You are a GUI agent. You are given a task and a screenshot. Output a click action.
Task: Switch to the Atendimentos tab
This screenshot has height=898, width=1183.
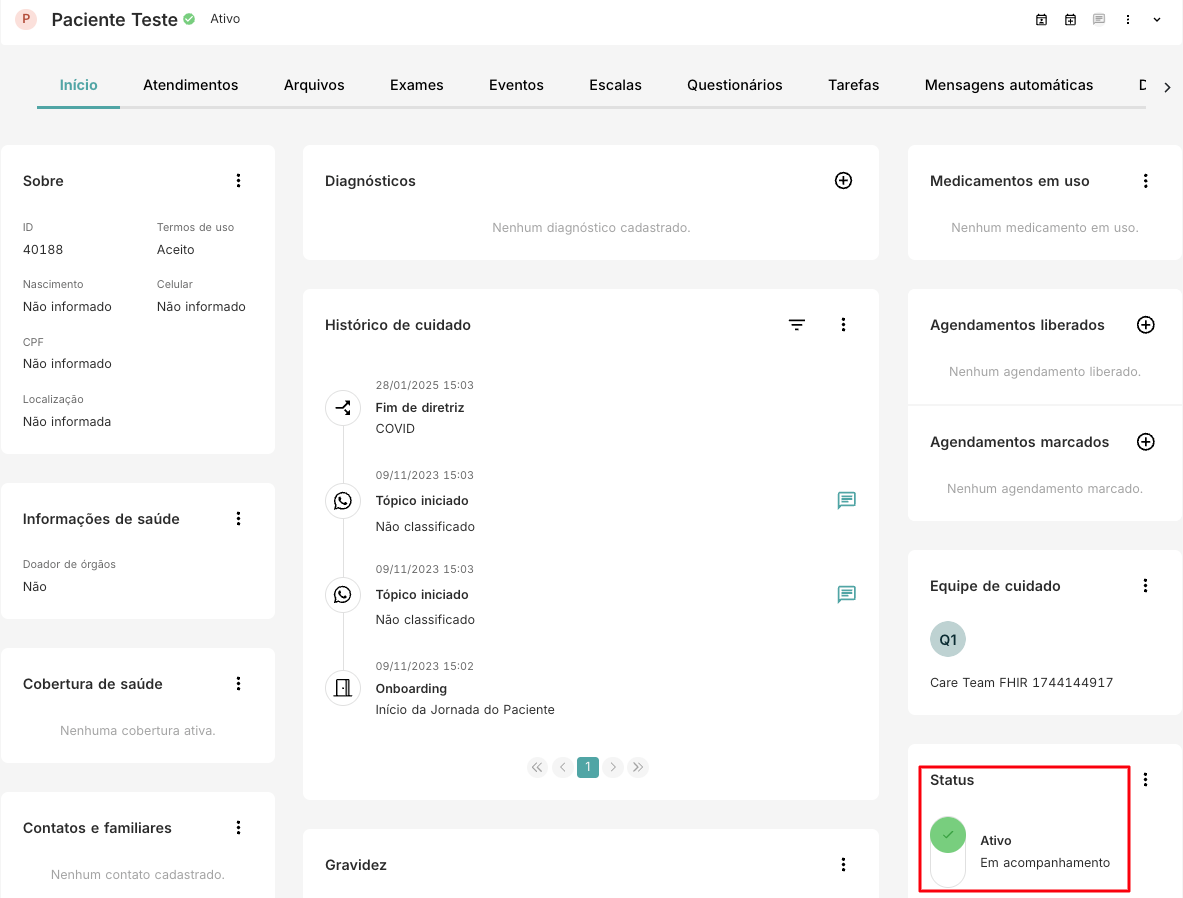click(190, 85)
